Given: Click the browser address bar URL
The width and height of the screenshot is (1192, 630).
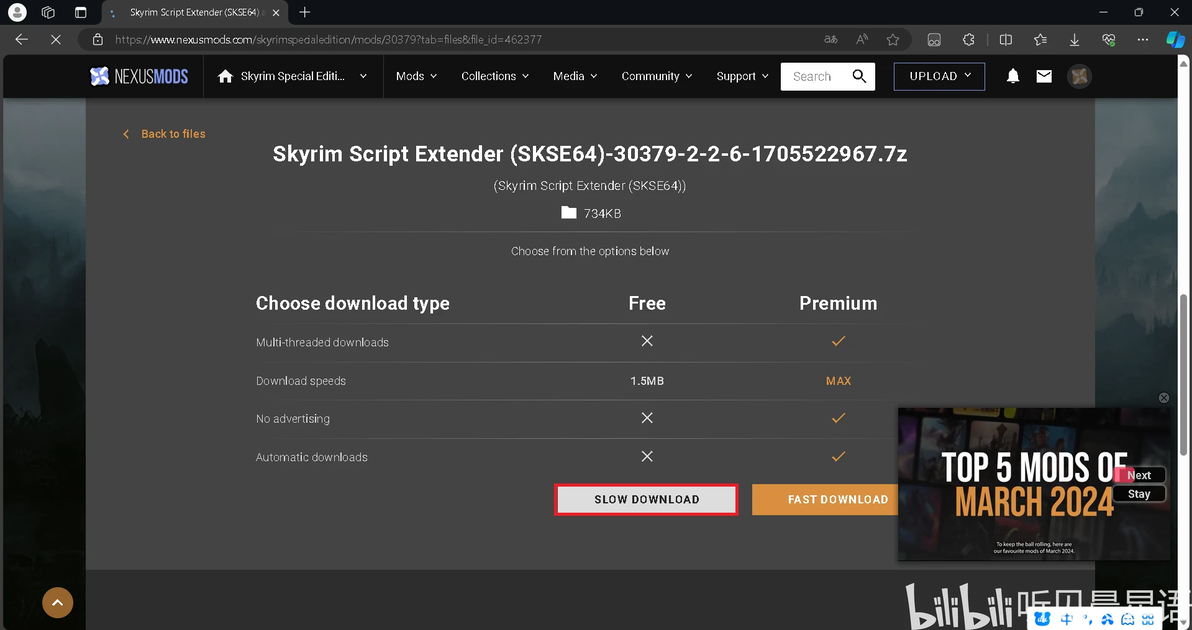Looking at the screenshot, I should [x=328, y=40].
